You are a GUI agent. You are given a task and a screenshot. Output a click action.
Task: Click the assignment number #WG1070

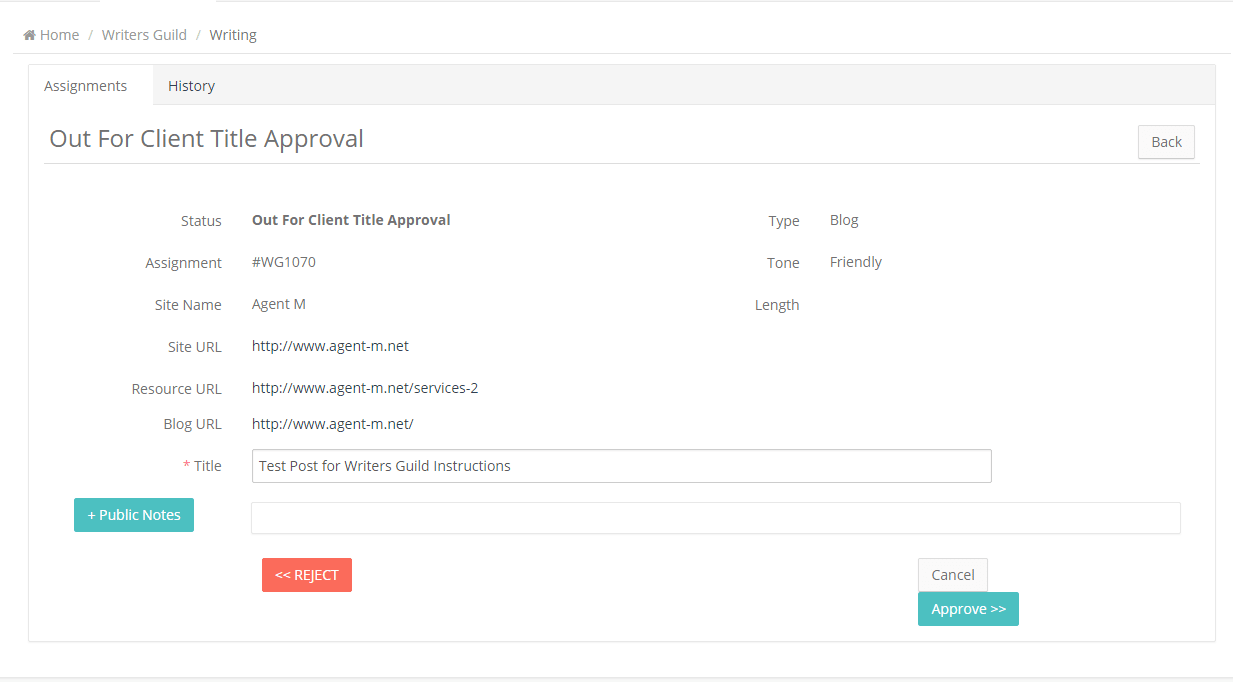tap(284, 262)
